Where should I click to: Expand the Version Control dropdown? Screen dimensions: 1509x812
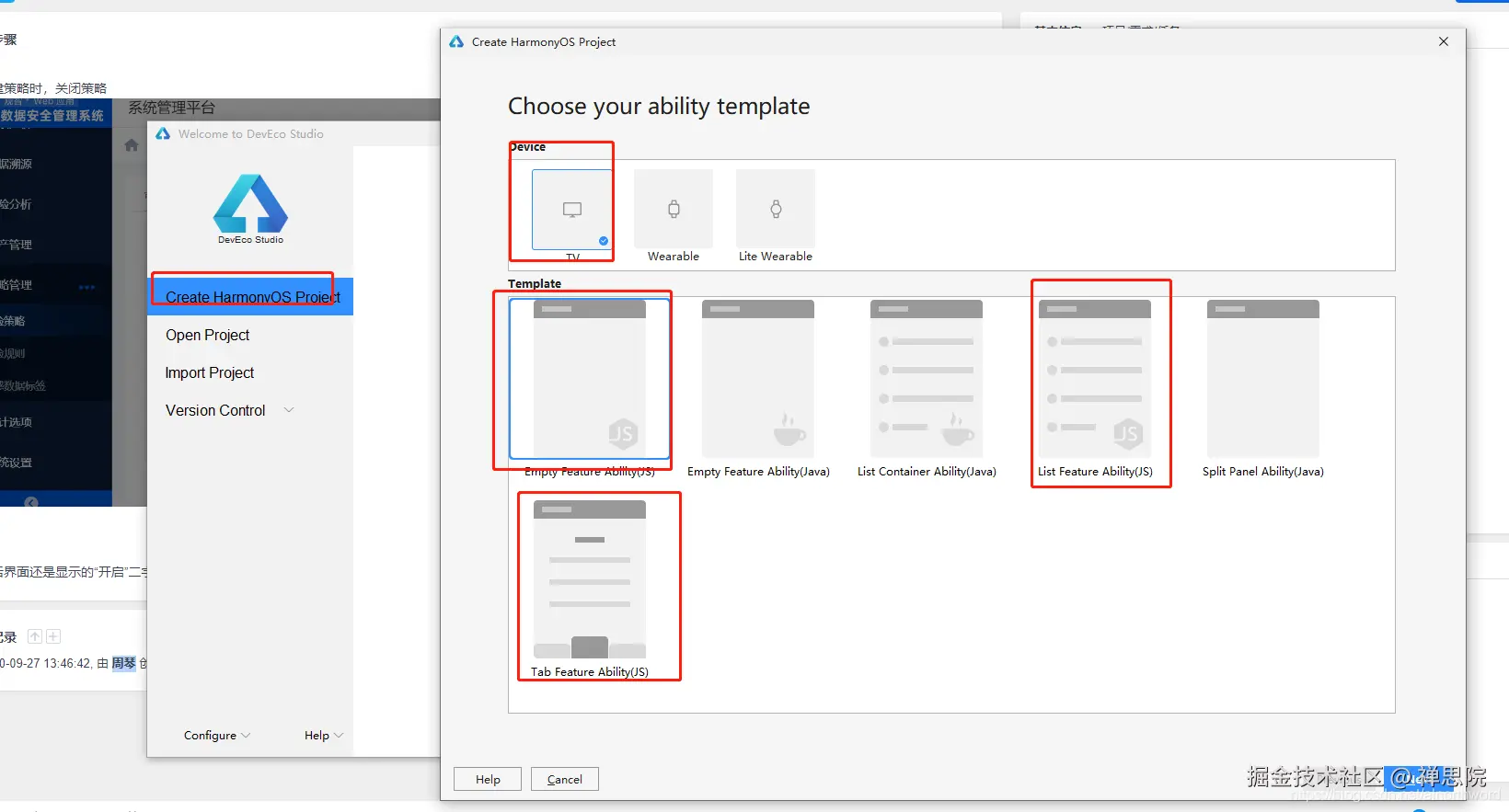229,410
